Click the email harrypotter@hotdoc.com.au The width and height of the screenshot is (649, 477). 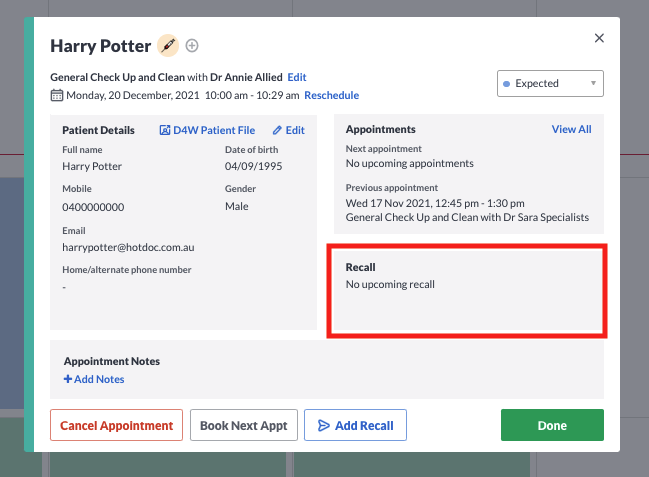click(x=128, y=247)
